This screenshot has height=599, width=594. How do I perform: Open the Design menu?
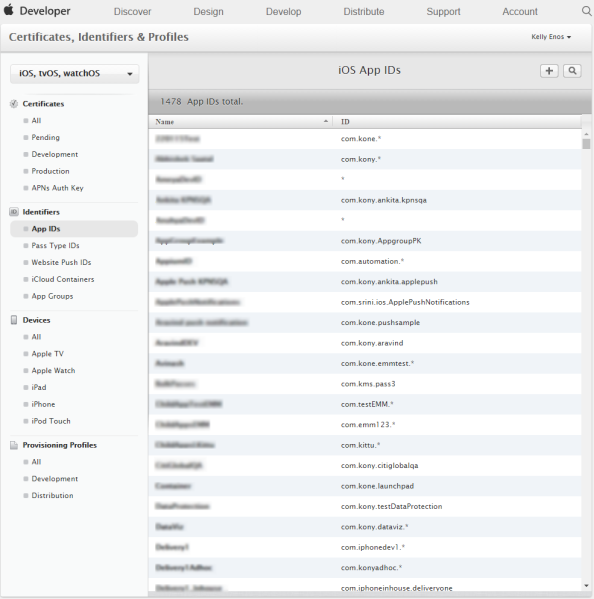[208, 11]
